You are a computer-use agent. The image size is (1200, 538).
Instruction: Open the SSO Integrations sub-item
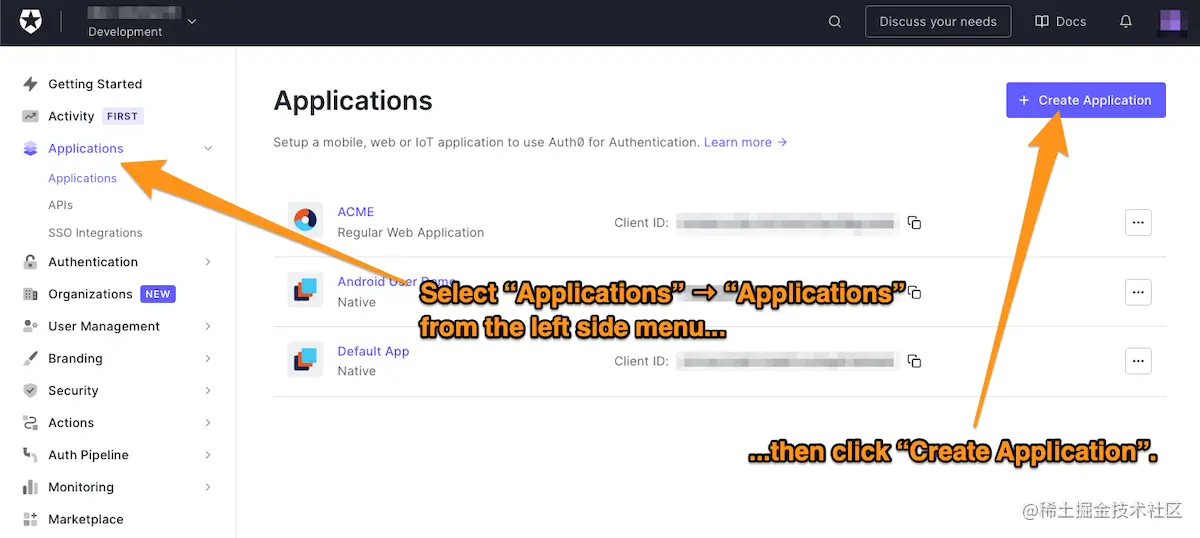click(x=95, y=233)
